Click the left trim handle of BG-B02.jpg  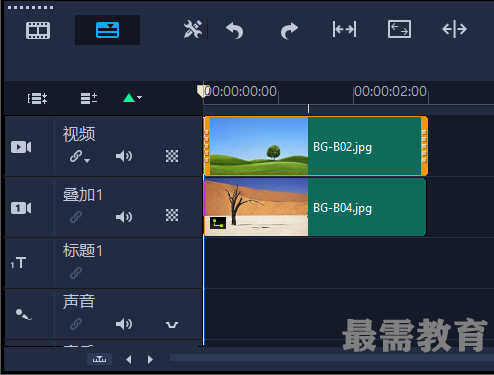point(207,146)
